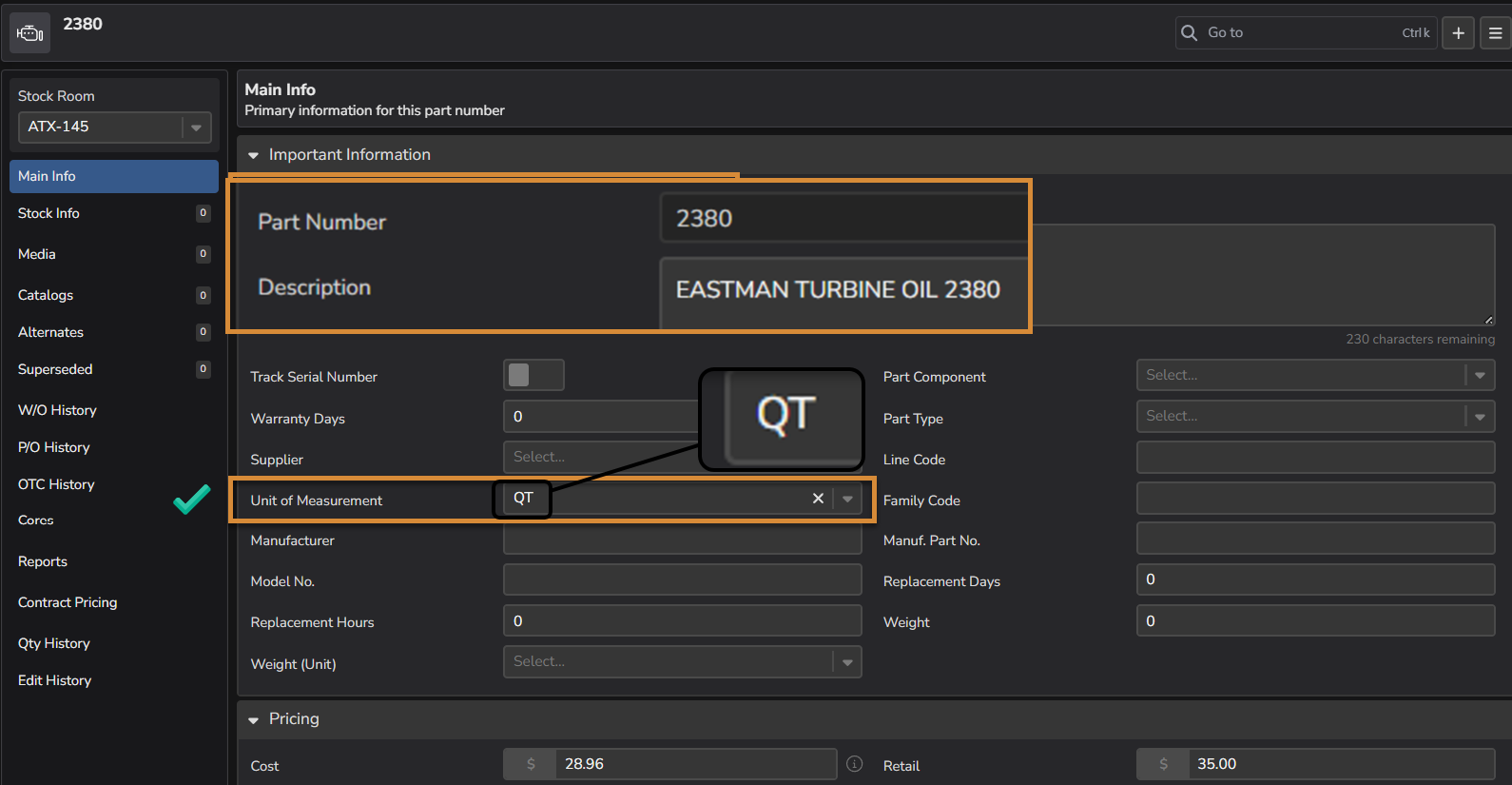The height and width of the screenshot is (785, 1512).
Task: Go to the Alternates section
Action: (x=50, y=332)
